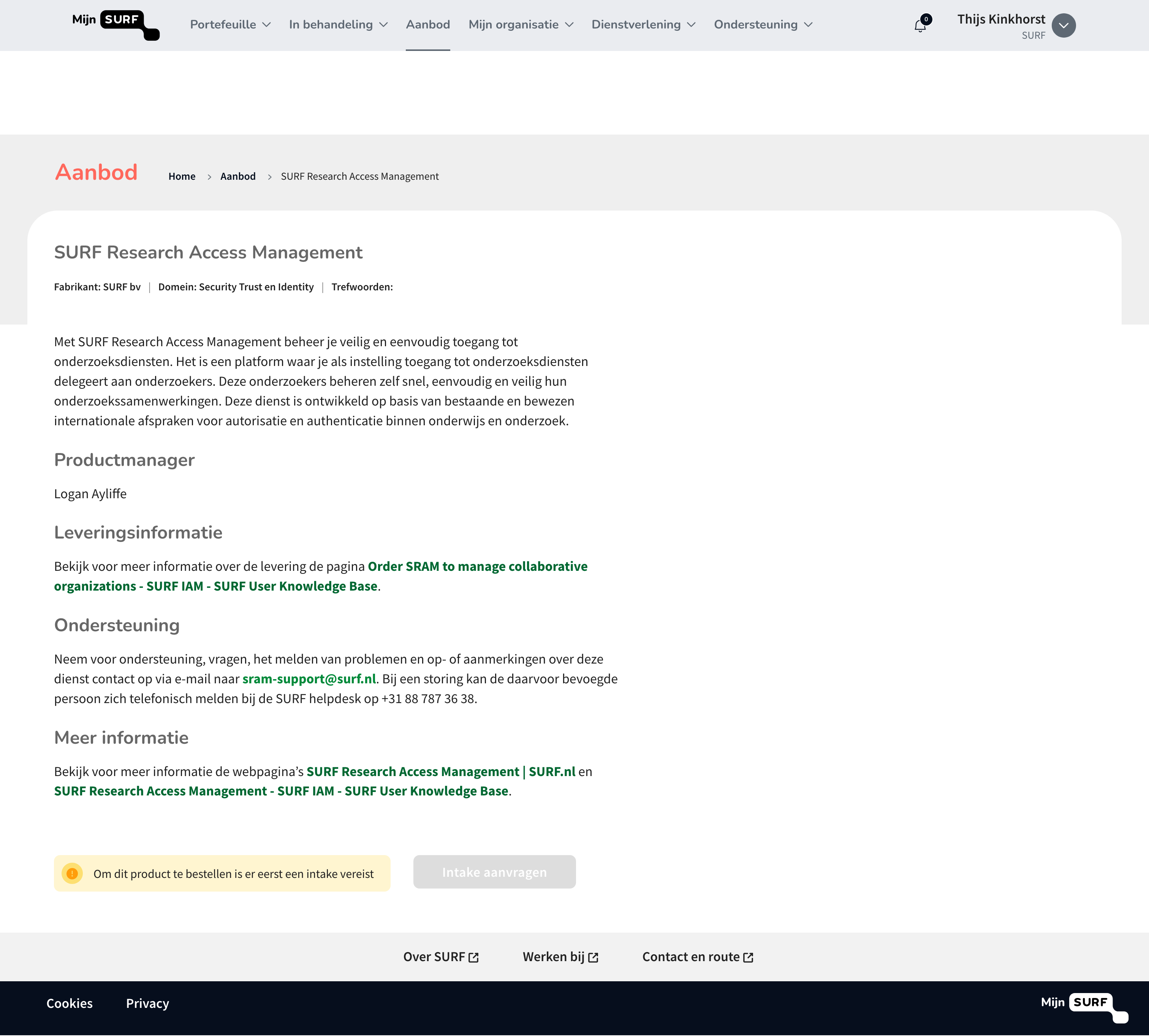Screen dimensions: 1149x1036
Task: Click the Fabrikant: SURF bv label
Action: pyautogui.click(x=97, y=287)
